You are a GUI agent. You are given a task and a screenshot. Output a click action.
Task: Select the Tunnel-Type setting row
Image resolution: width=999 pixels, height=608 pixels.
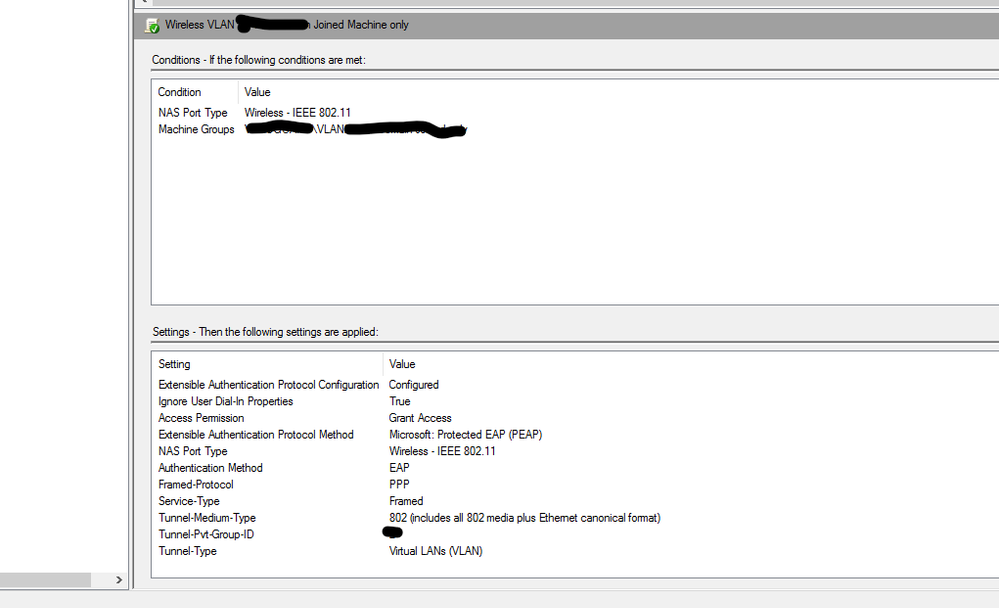(187, 551)
